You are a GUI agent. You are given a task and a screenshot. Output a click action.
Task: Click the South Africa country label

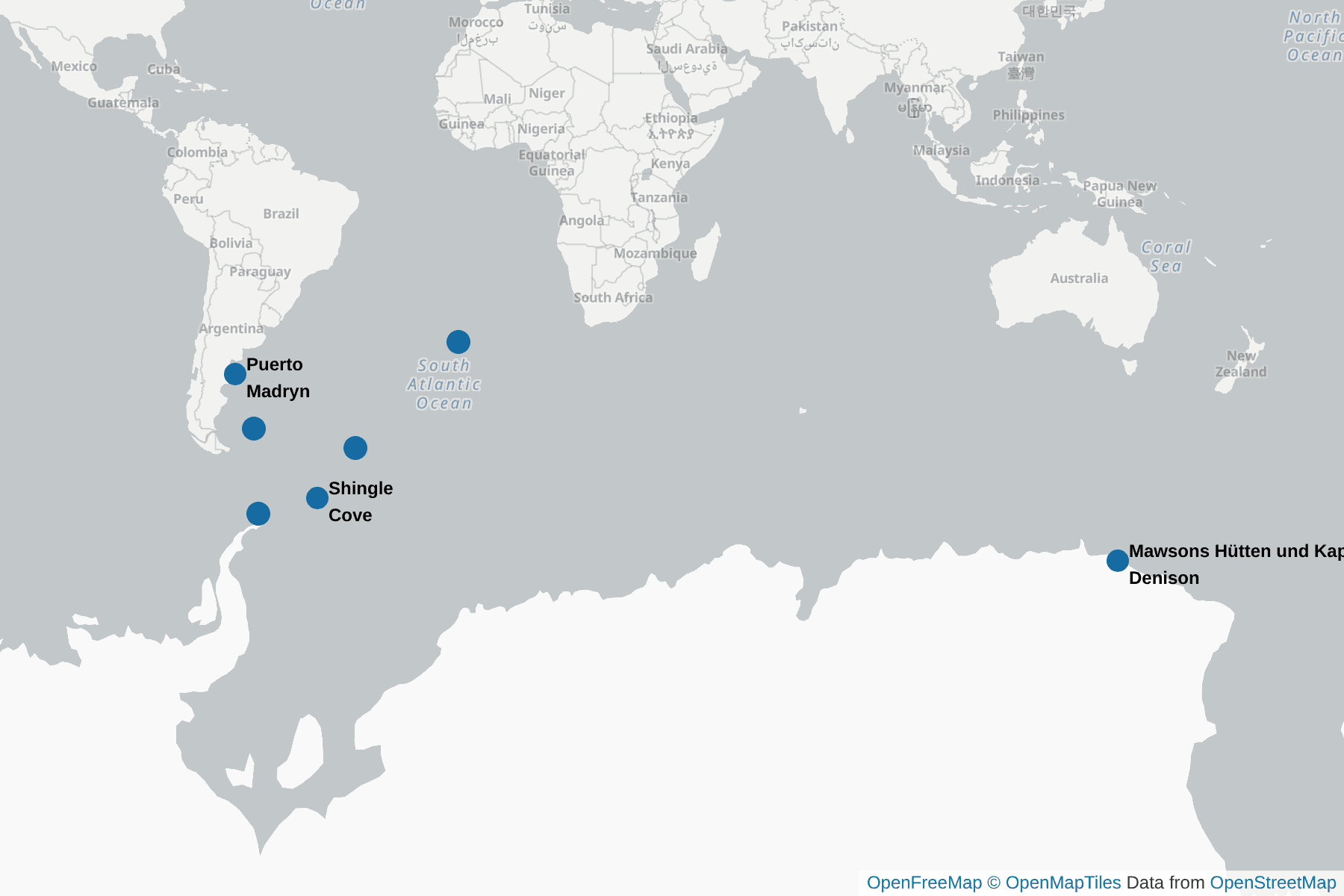click(x=613, y=297)
